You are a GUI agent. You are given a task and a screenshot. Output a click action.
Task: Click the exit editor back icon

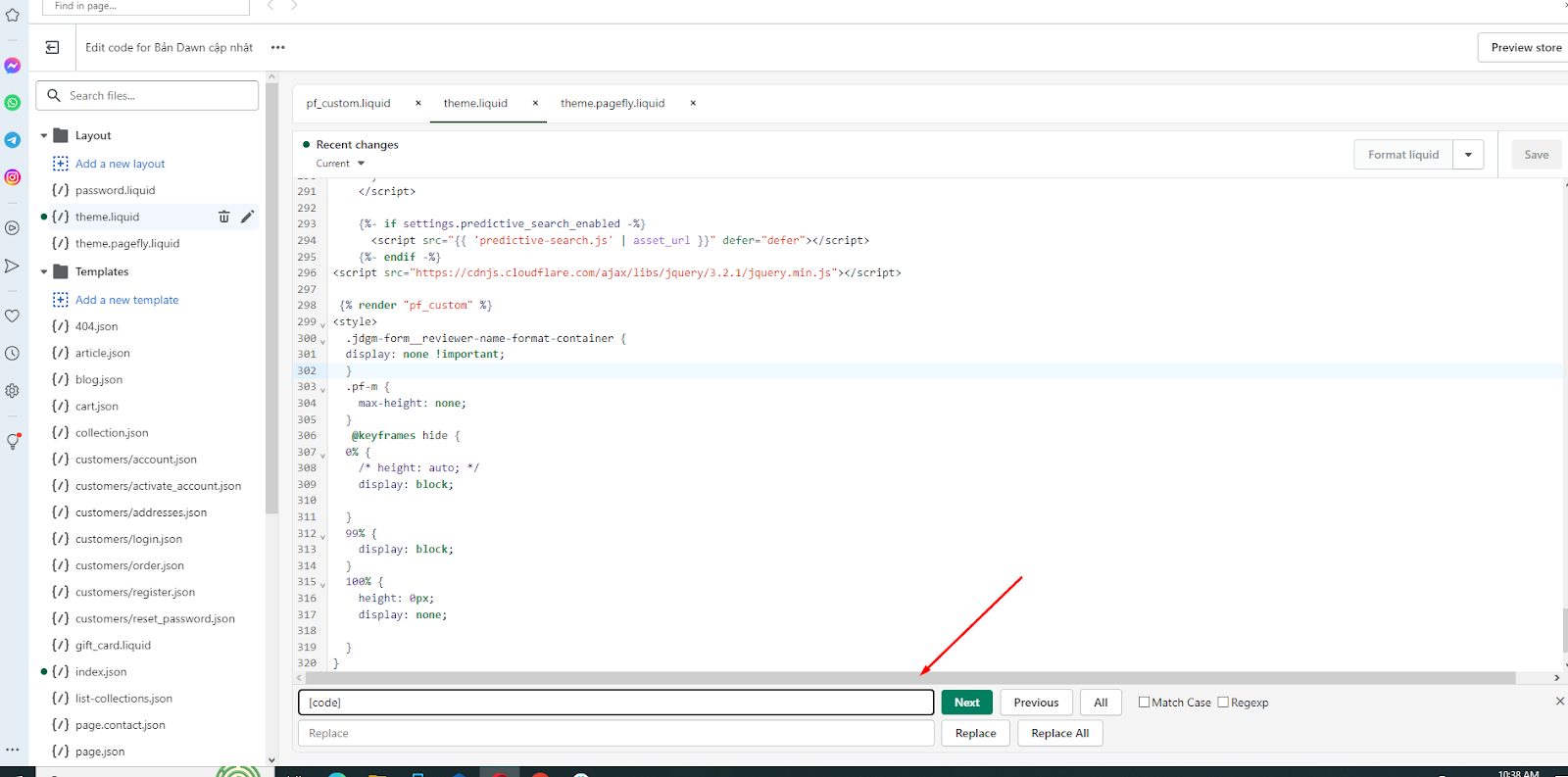click(52, 47)
